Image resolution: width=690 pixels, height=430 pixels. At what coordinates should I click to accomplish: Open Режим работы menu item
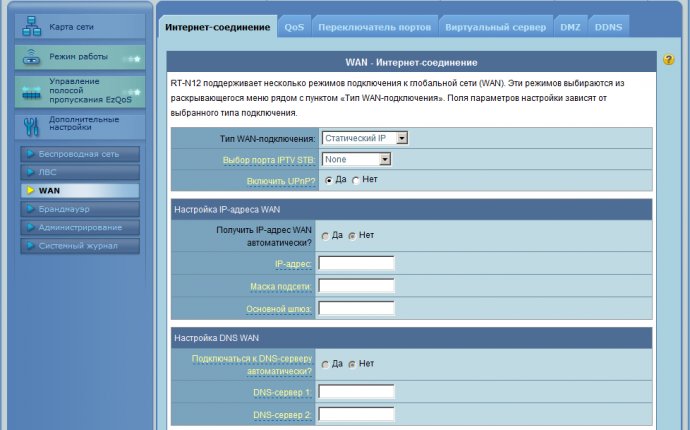(80, 57)
